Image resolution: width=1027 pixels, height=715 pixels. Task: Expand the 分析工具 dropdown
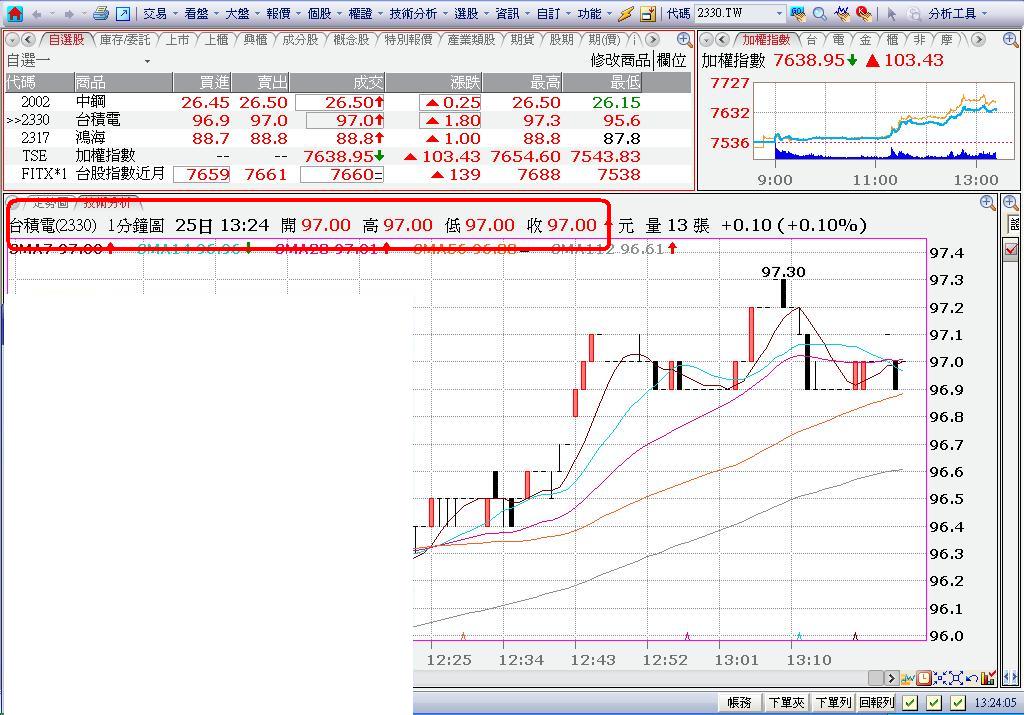[x=986, y=13]
